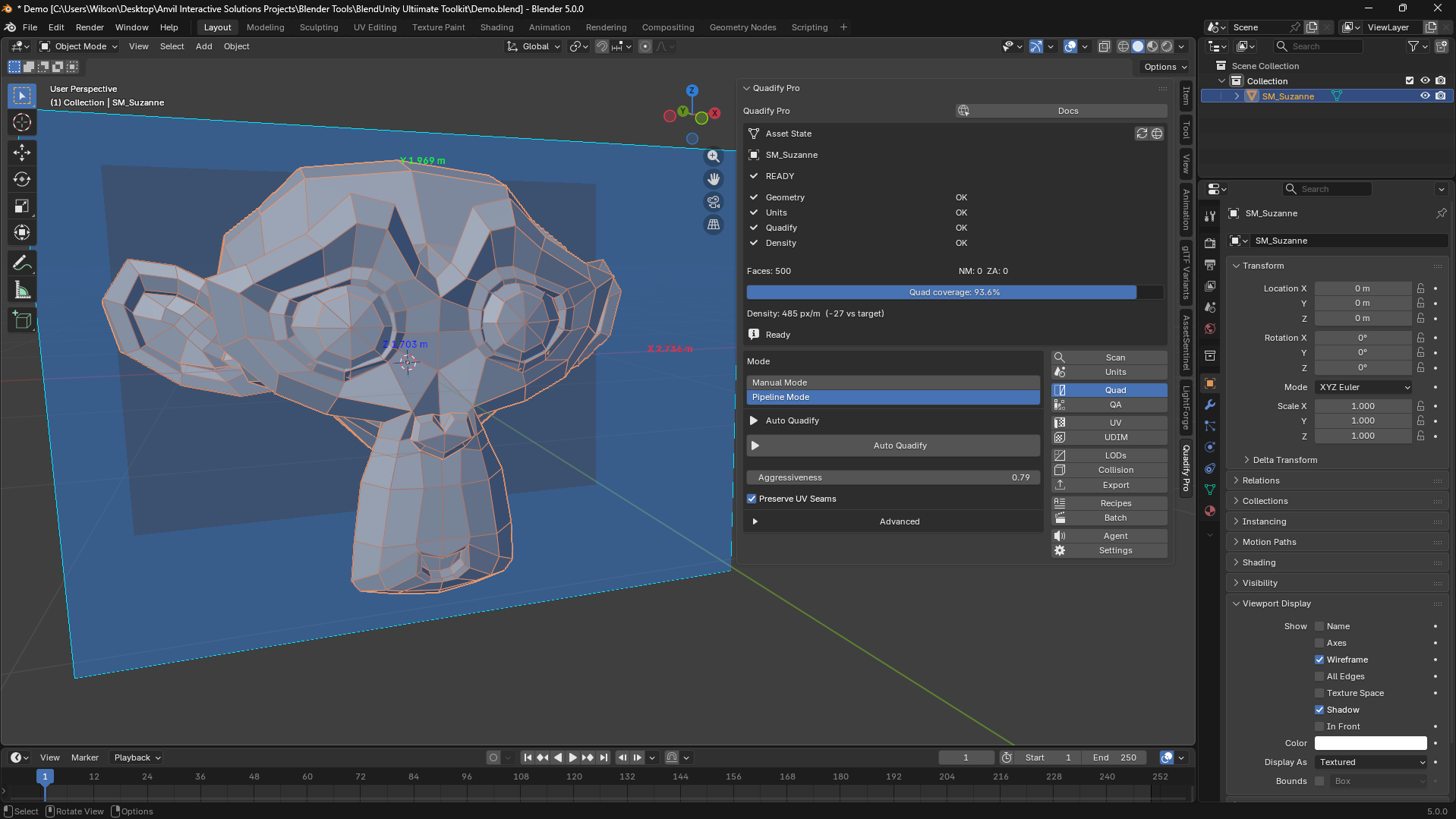This screenshot has height=819, width=1456.
Task: Select Manual Mode option
Action: click(x=893, y=383)
